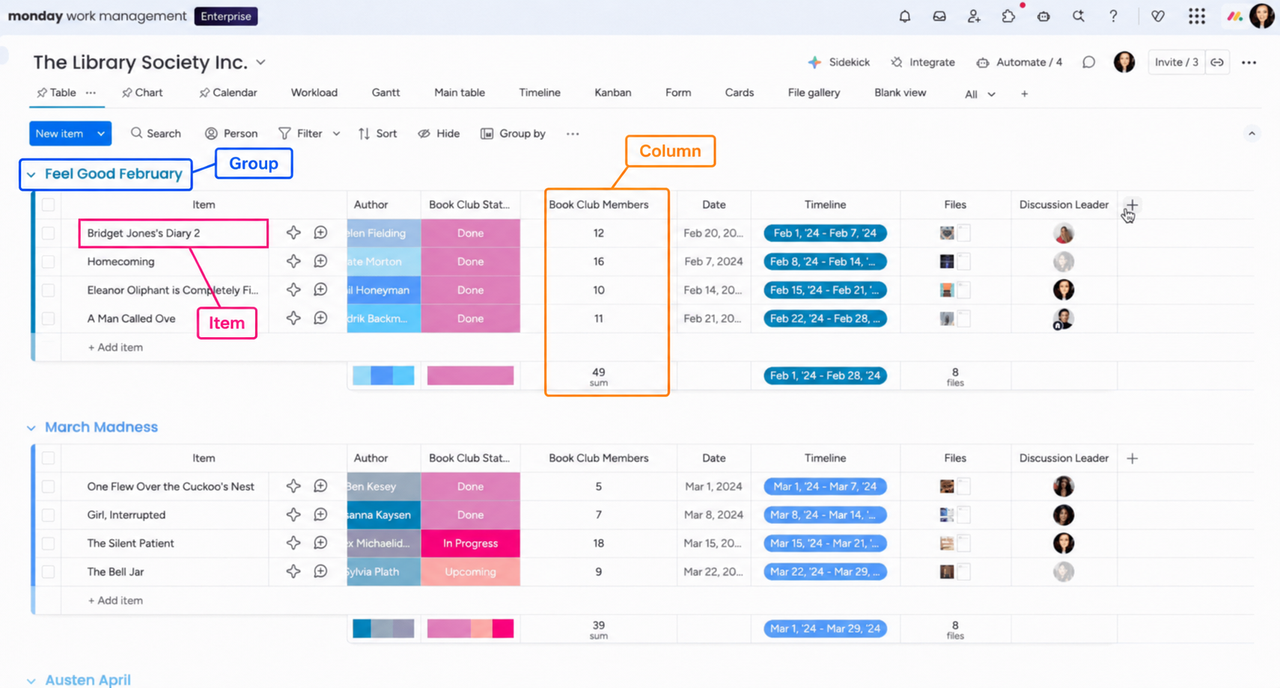Tick the Homecoming row checkbox
This screenshot has height=688, width=1280.
48,262
